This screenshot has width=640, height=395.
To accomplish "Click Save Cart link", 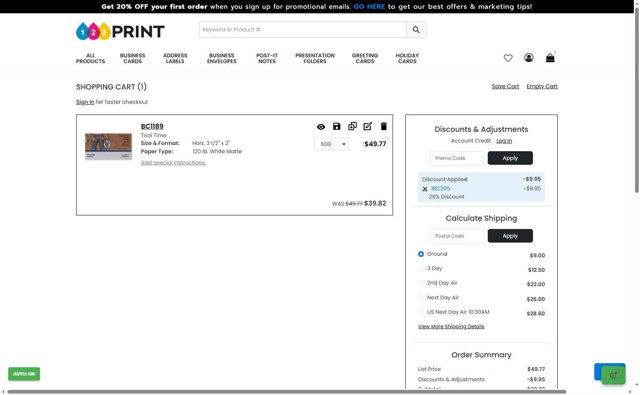I will pos(505,86).
